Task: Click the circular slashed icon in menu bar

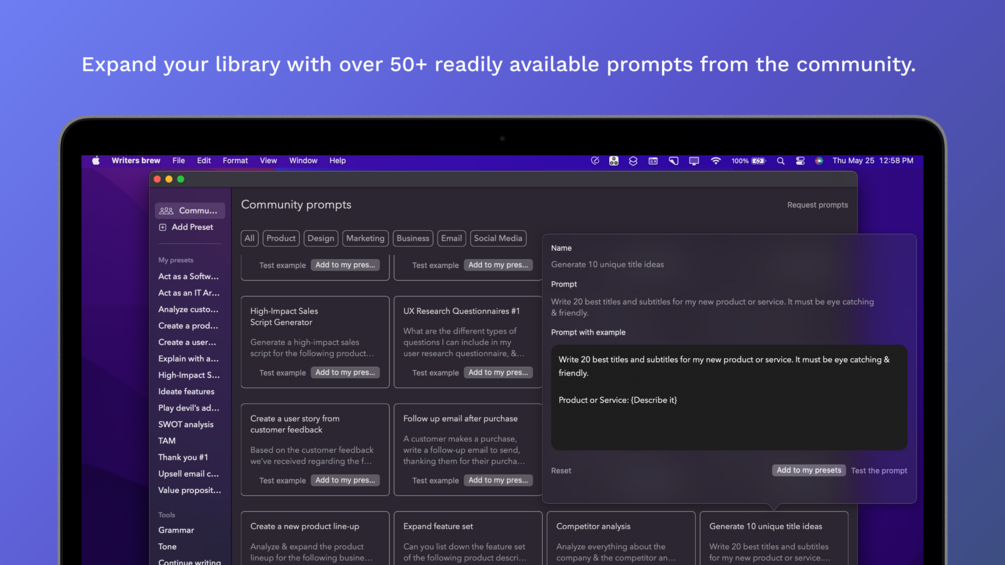Action: (x=595, y=161)
